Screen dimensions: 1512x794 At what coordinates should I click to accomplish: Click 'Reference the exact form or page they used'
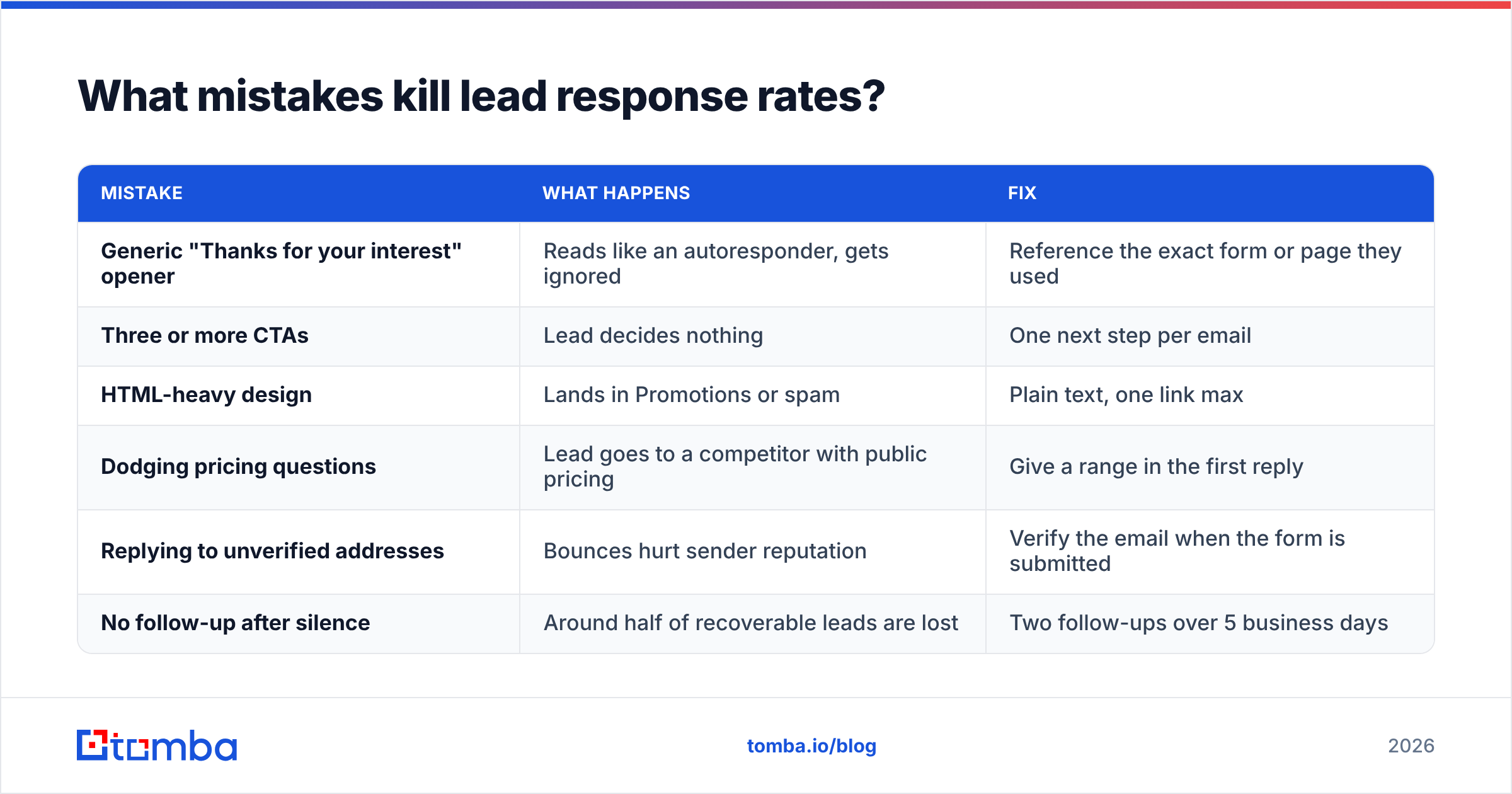click(x=1205, y=264)
